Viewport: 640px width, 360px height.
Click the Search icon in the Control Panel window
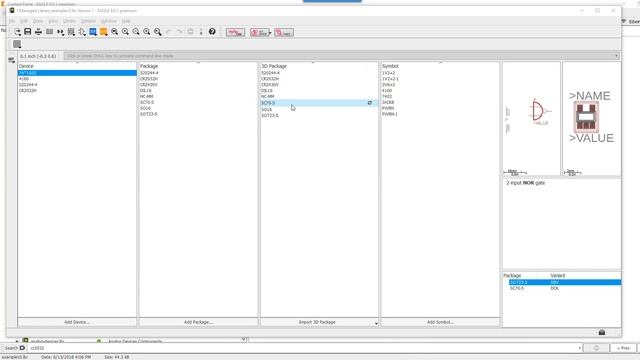coord(22,348)
